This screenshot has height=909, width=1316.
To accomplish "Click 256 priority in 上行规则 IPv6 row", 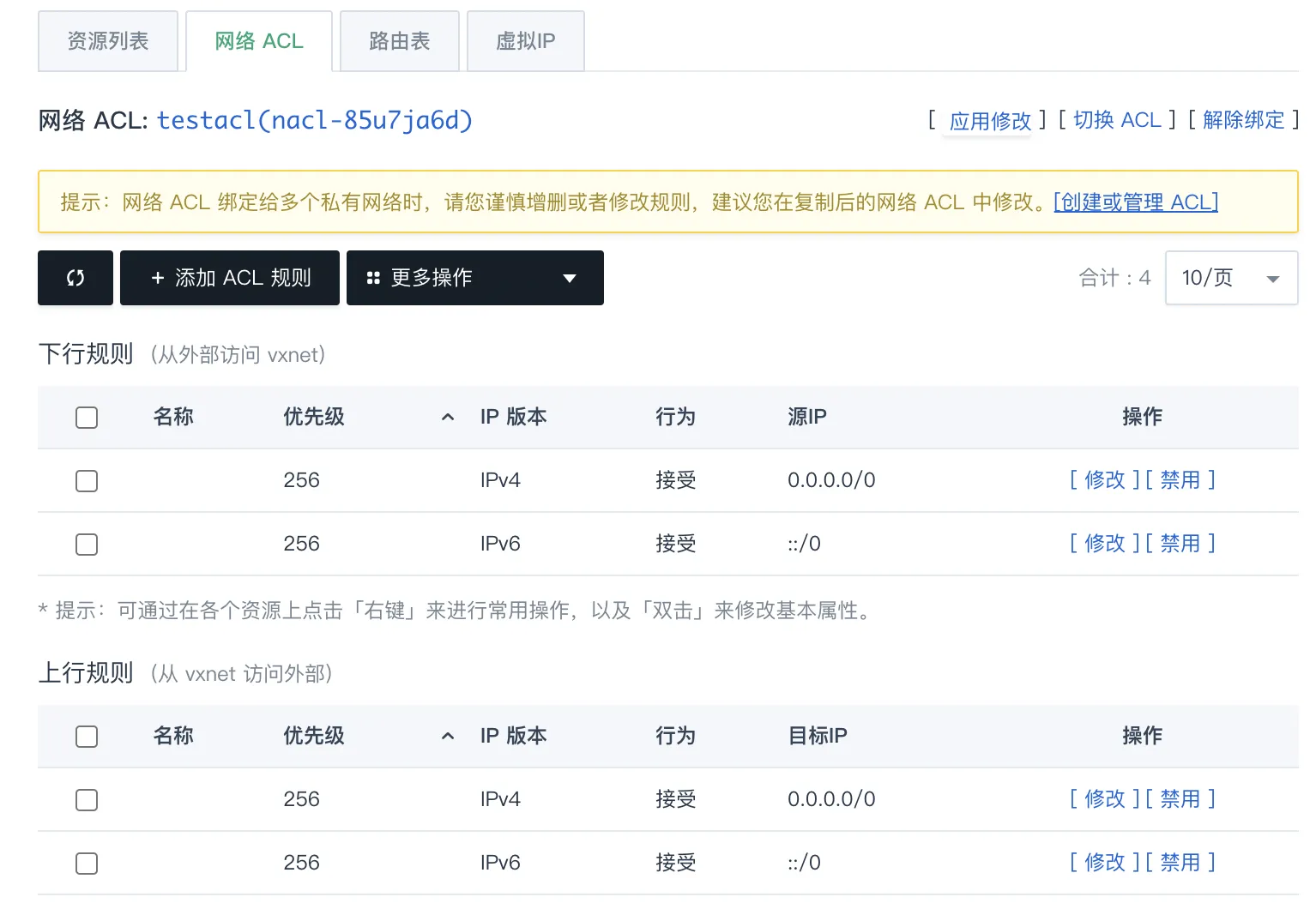I will coord(301,863).
